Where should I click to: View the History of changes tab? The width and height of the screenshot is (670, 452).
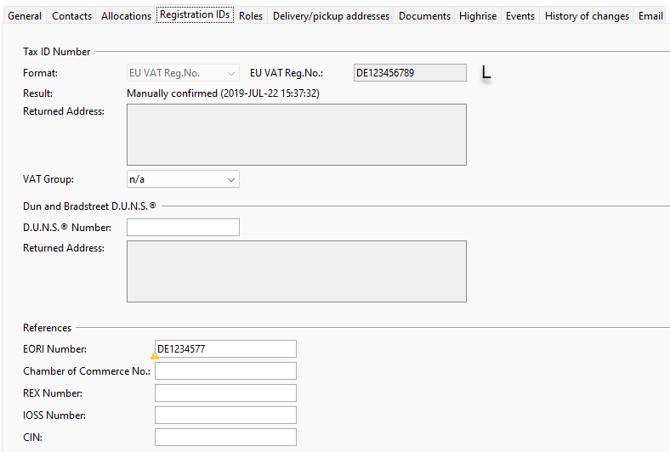(587, 16)
